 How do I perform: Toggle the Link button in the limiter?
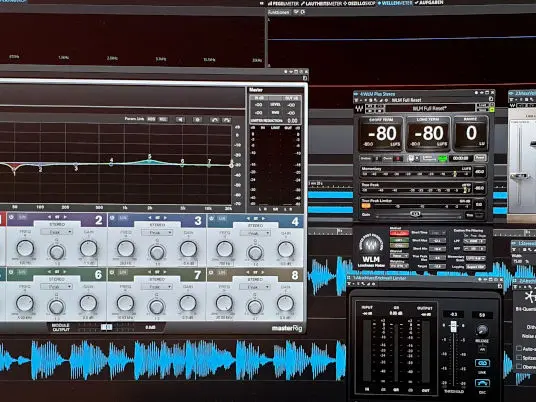482,363
